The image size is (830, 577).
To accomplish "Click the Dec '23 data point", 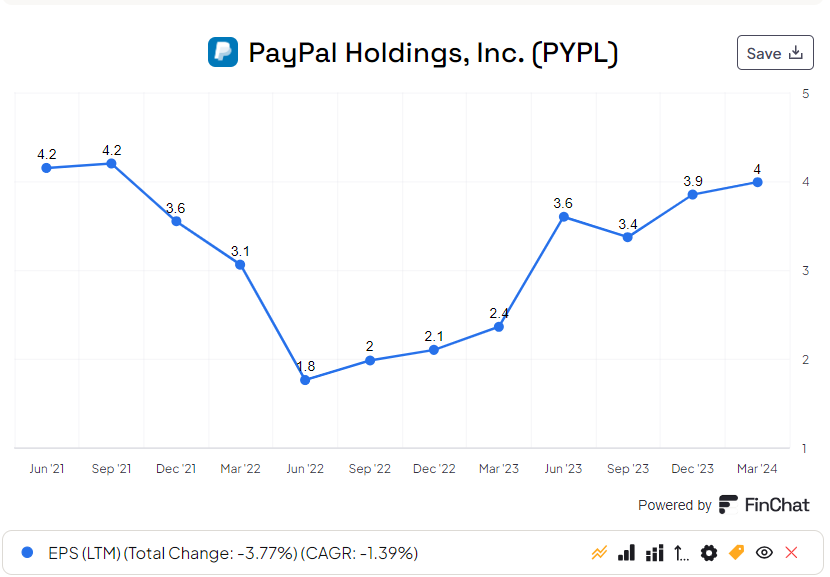I will pyautogui.click(x=693, y=194).
